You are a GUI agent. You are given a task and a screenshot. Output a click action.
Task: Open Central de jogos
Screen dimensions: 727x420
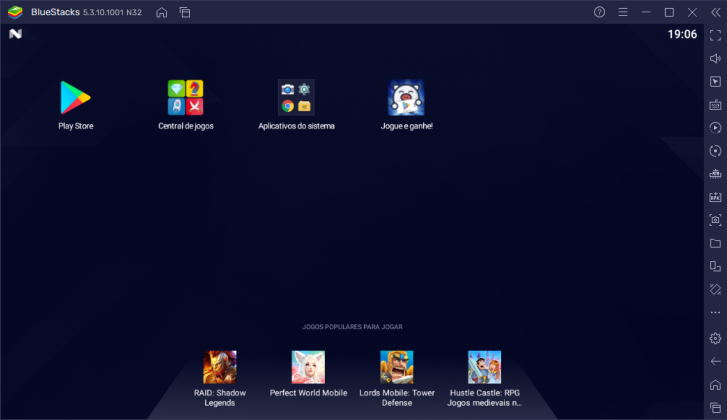pyautogui.click(x=185, y=98)
